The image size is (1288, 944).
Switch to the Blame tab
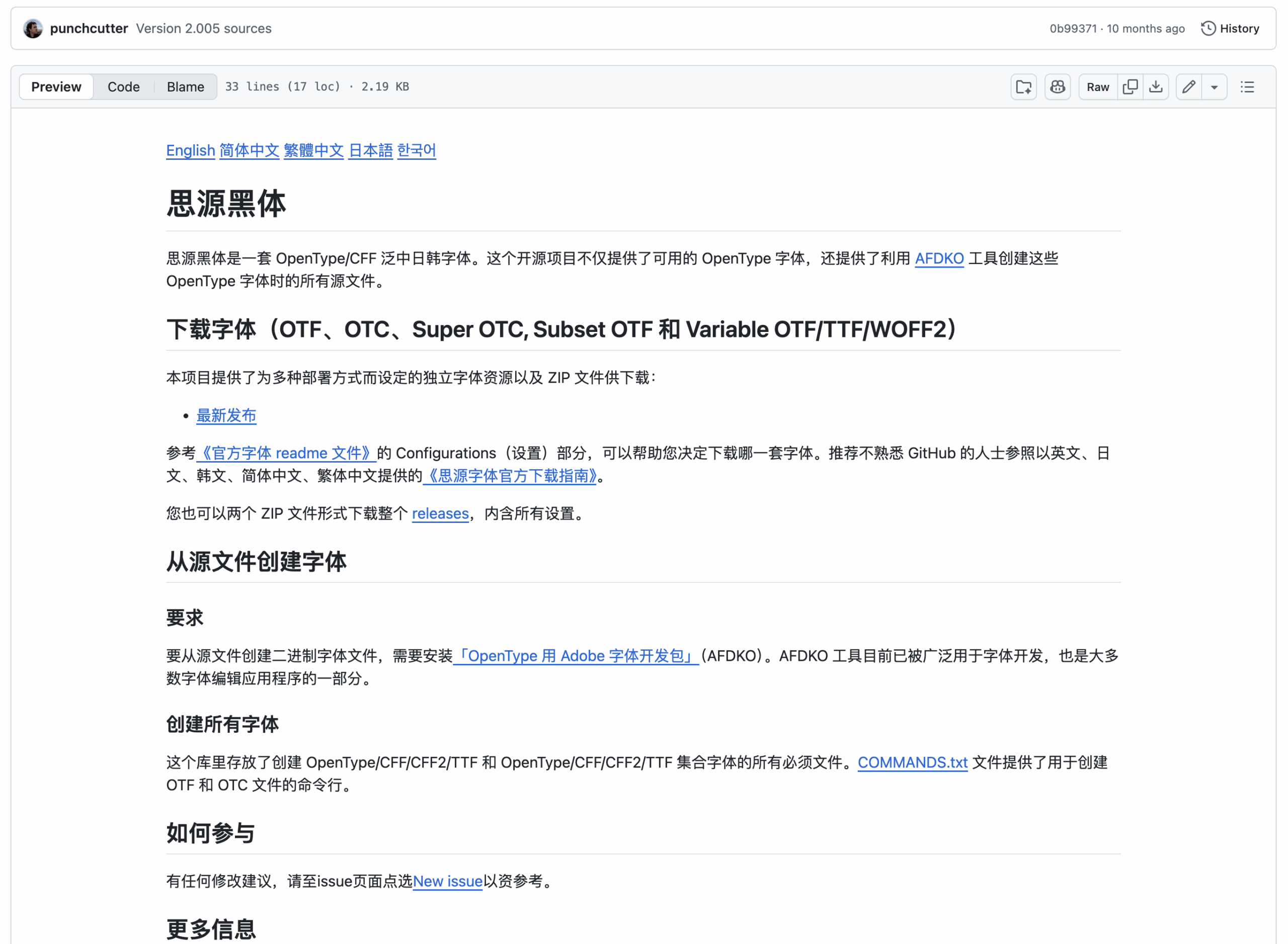tap(185, 87)
